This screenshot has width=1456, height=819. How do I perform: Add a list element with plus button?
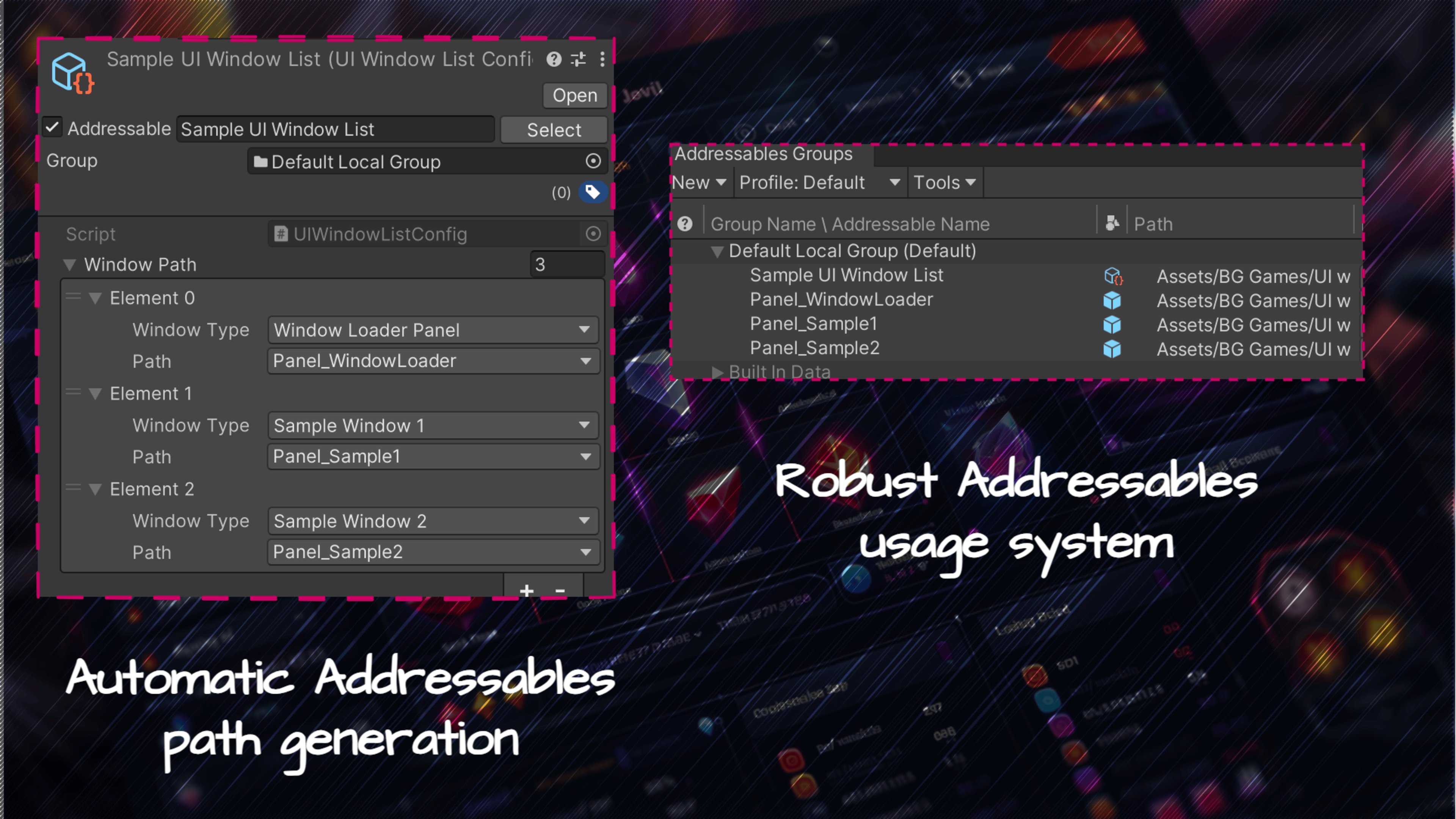pyautogui.click(x=527, y=590)
